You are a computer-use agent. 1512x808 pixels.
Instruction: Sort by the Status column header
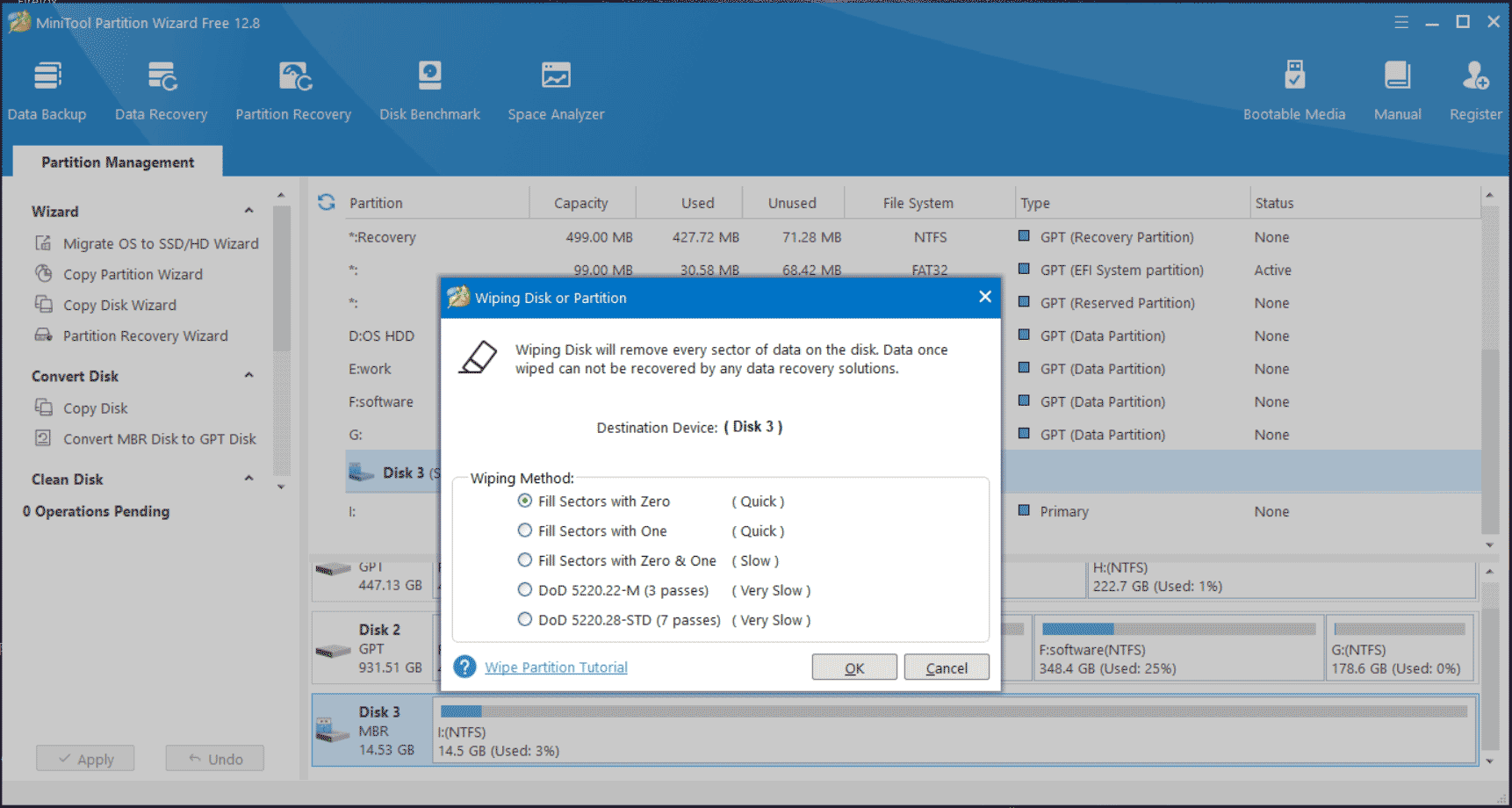click(x=1364, y=202)
